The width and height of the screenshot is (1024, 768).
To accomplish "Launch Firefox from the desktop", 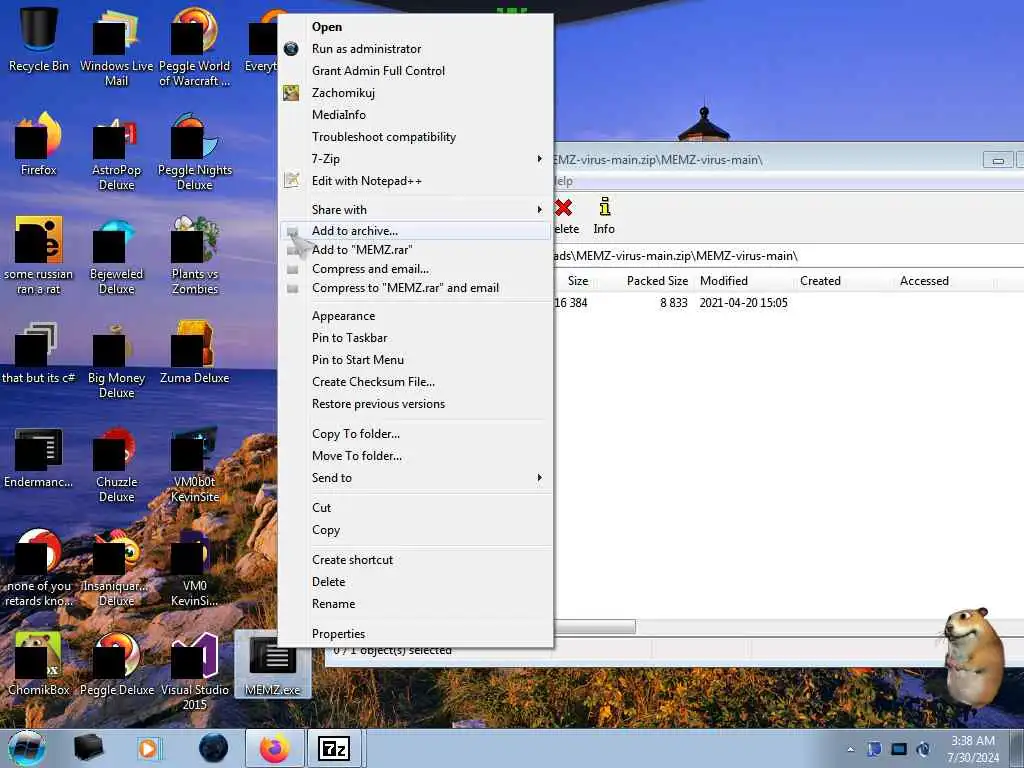I will 39,144.
